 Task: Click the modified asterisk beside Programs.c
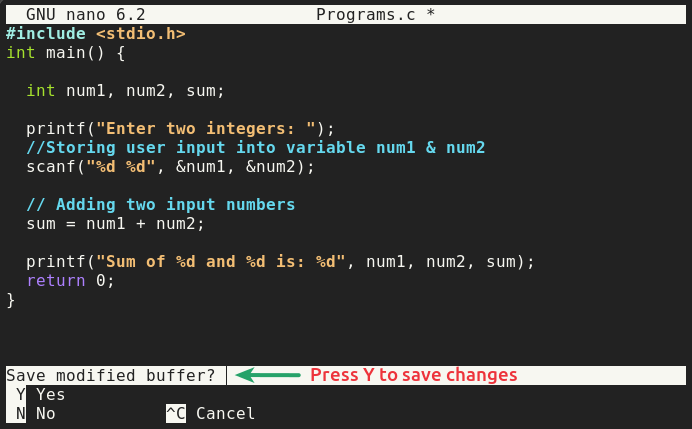click(x=431, y=13)
